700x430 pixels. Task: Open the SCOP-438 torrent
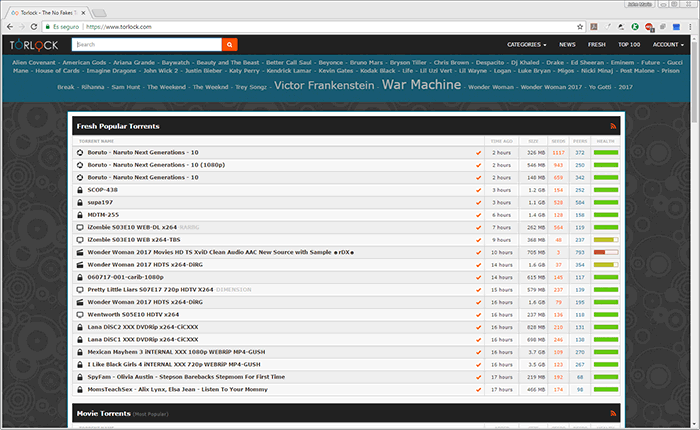pyautogui.click(x=103, y=190)
